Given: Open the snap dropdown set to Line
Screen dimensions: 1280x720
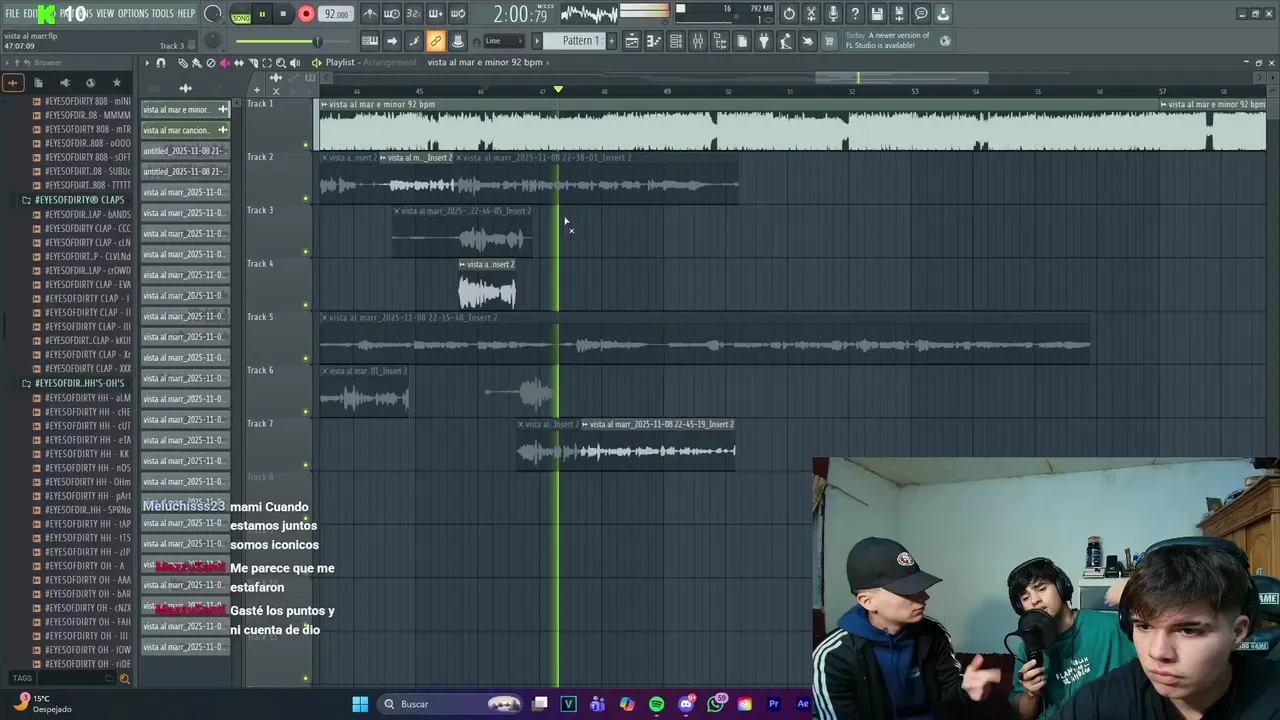Looking at the screenshot, I should (502, 41).
